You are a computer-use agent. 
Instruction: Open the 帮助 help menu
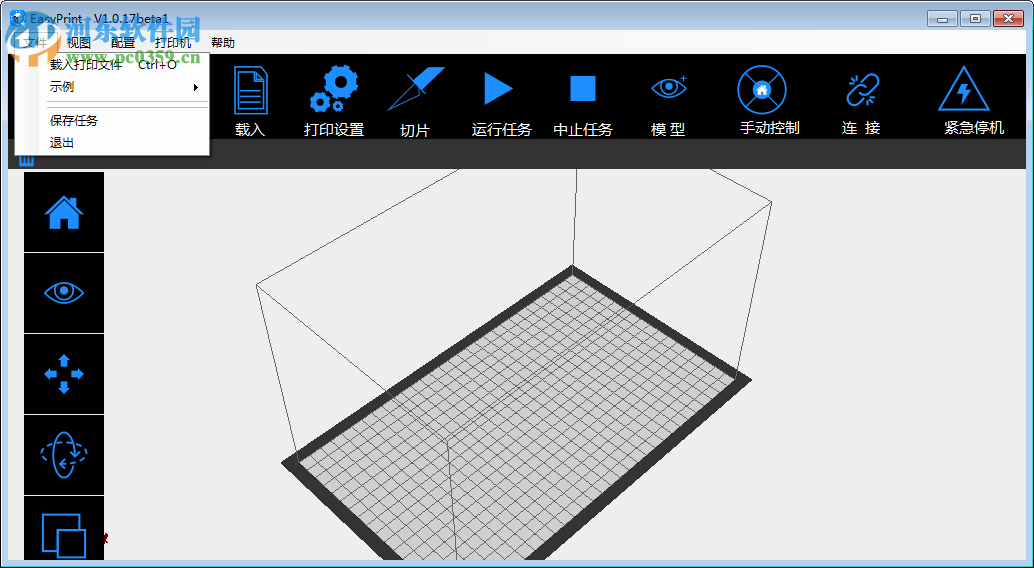tap(223, 43)
